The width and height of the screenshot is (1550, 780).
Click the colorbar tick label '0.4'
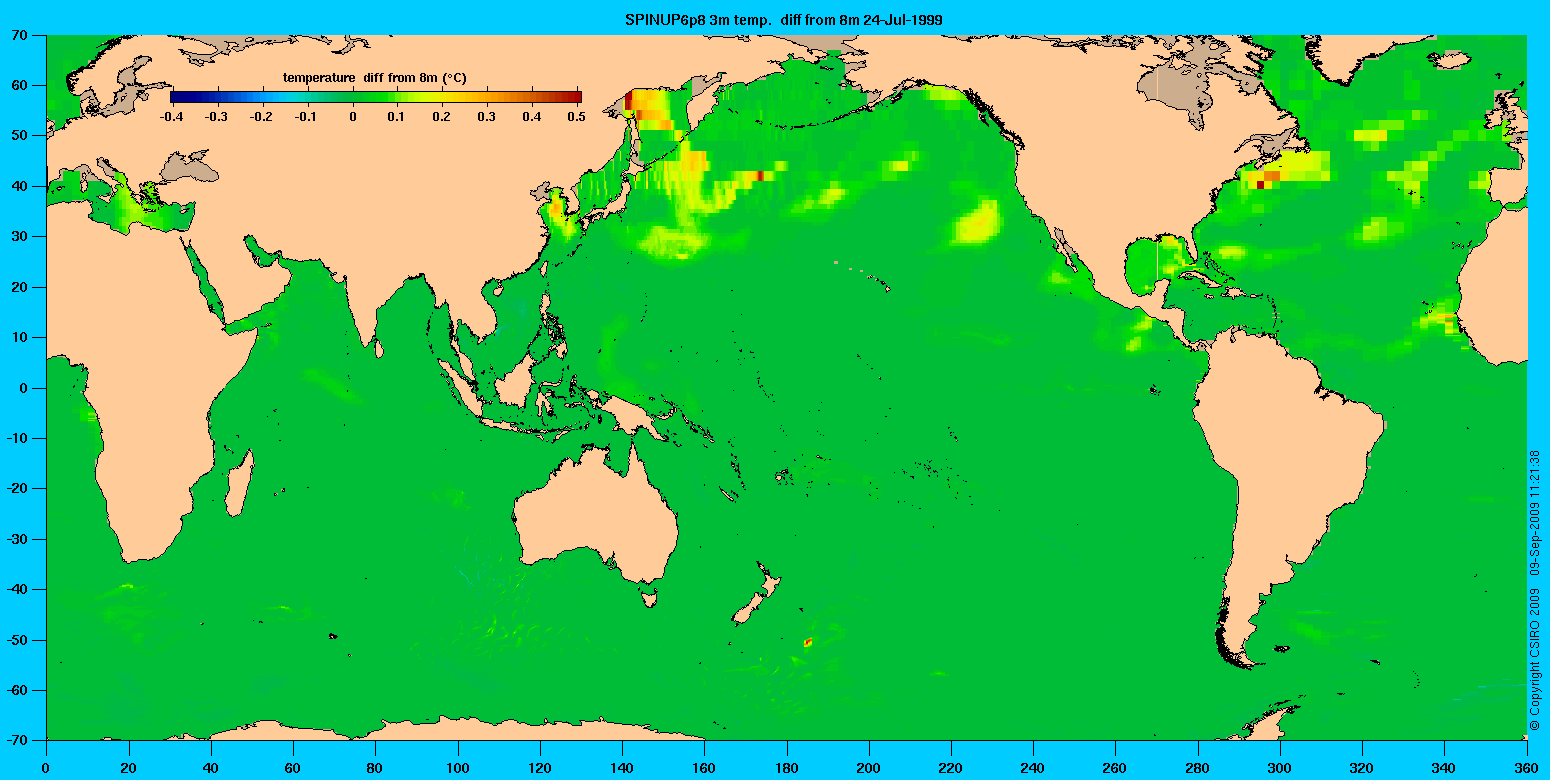534,116
